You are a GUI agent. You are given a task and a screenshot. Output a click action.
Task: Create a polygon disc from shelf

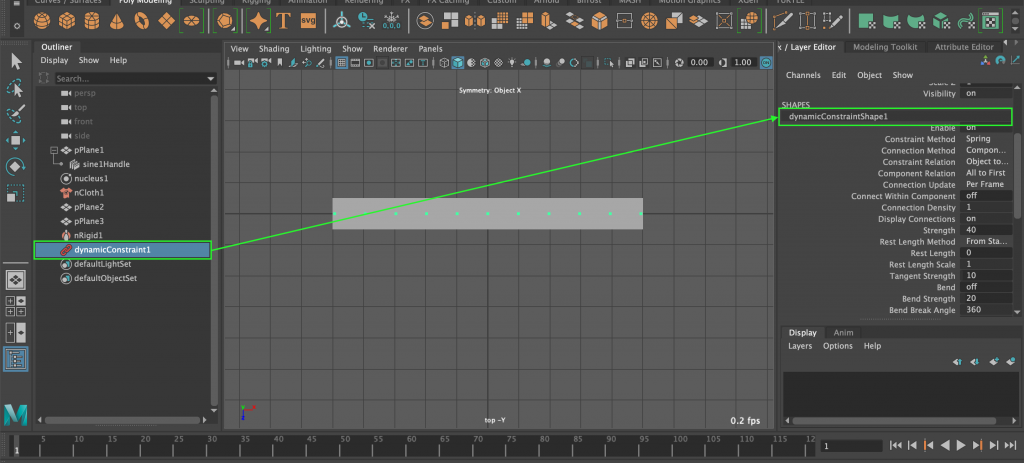coord(191,22)
